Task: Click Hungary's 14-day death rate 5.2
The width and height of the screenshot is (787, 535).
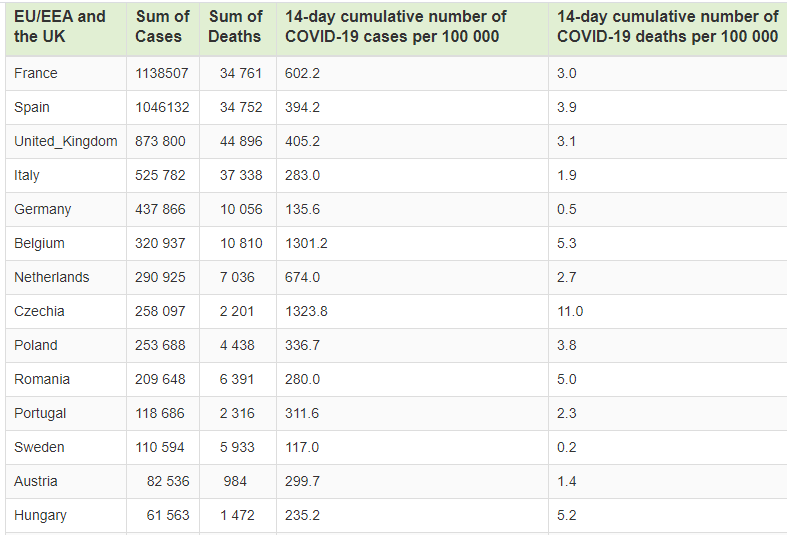Action: coord(567,515)
